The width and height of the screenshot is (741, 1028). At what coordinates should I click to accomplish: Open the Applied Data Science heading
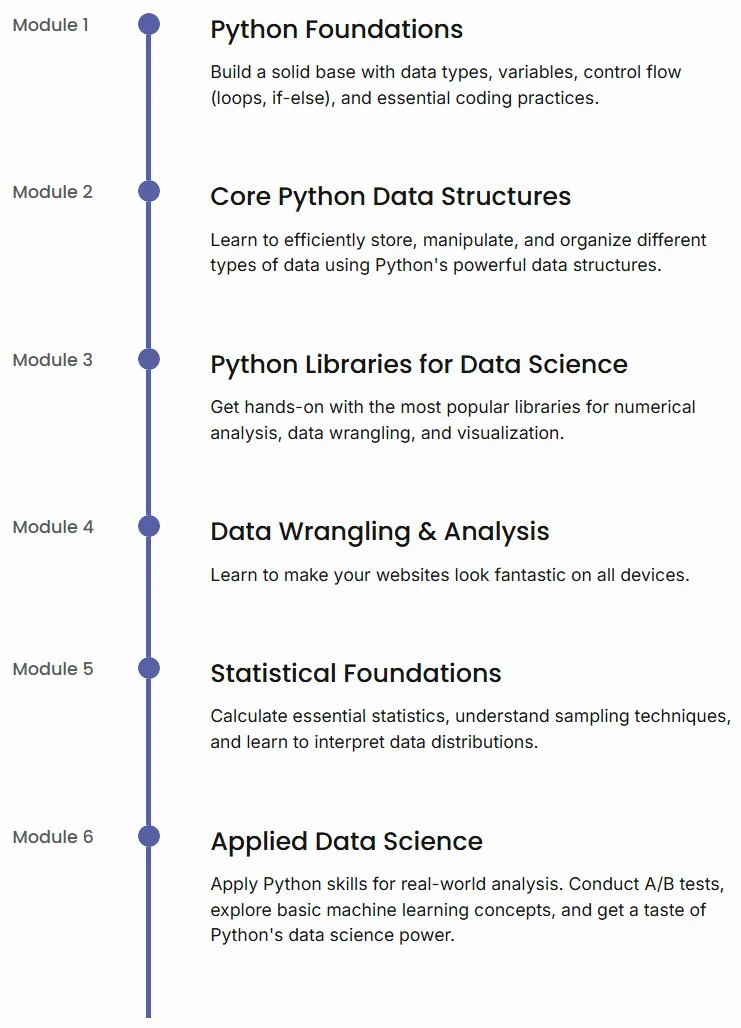[346, 842]
